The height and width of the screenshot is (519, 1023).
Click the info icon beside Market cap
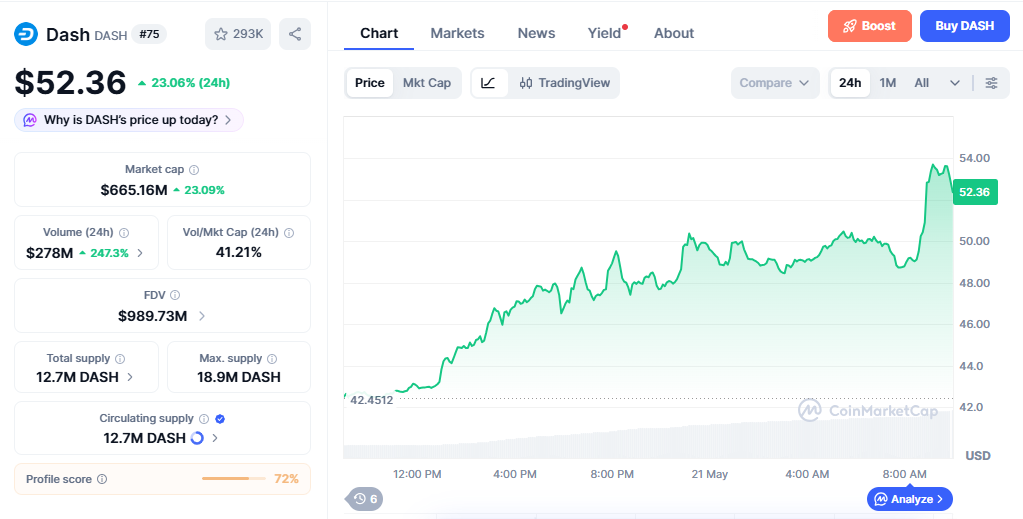pyautogui.click(x=194, y=170)
